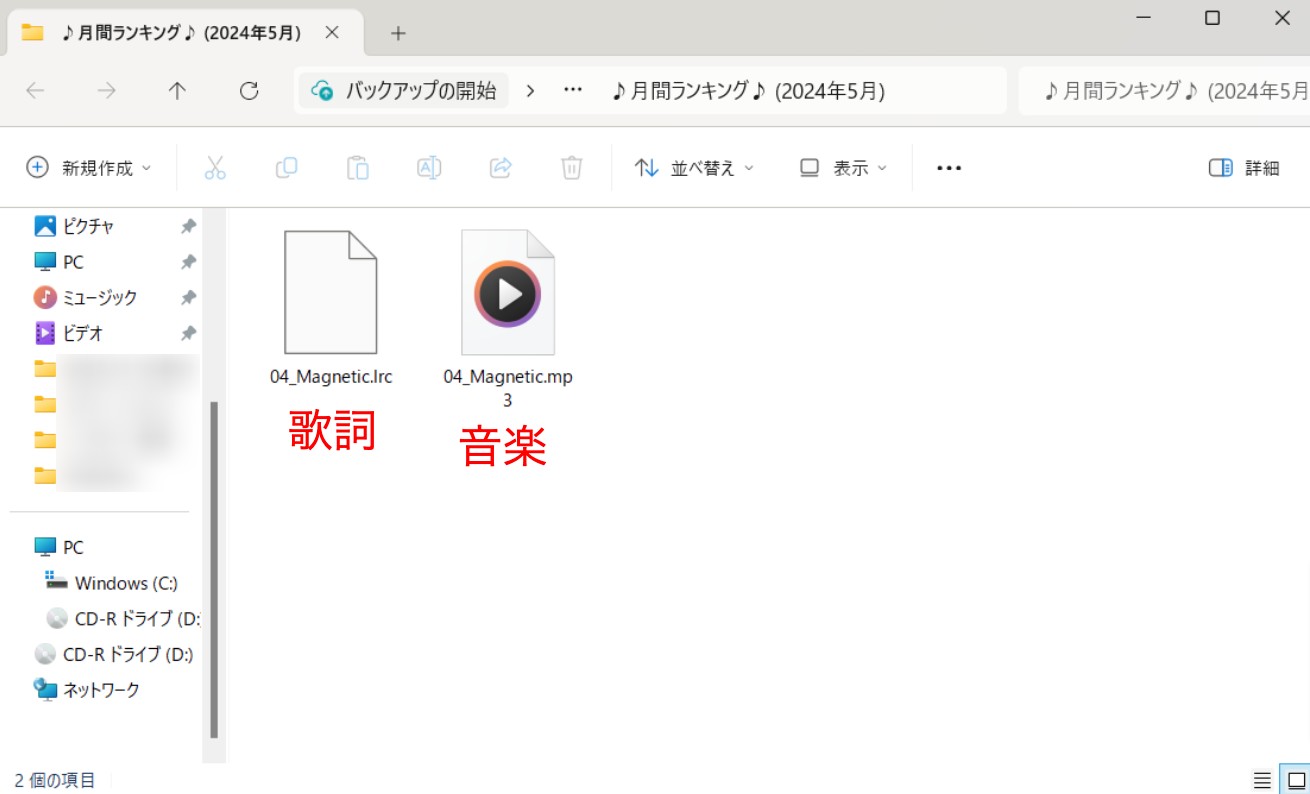Click the address bar folder name
Viewport: 1310px width, 794px height.
point(749,91)
